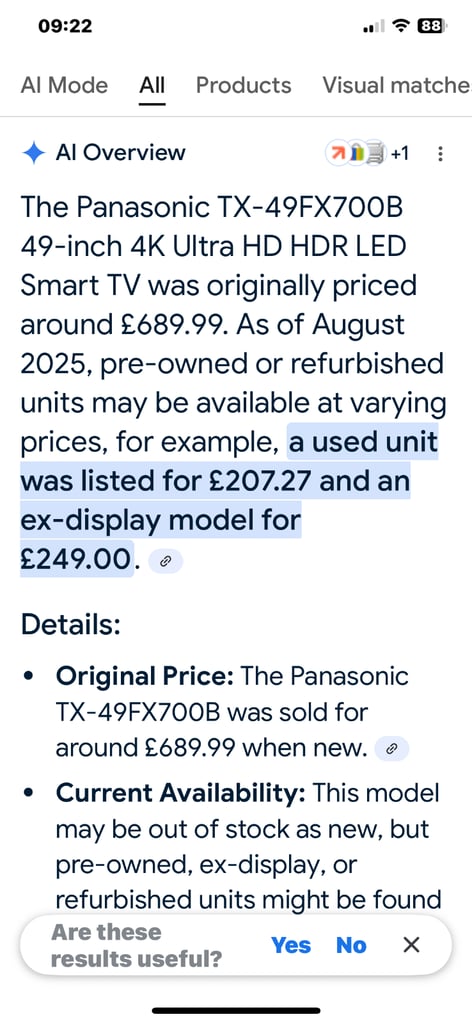This screenshot has width=472, height=1024.
Task: Tap the cellular signal bars icon
Action: 373,27
